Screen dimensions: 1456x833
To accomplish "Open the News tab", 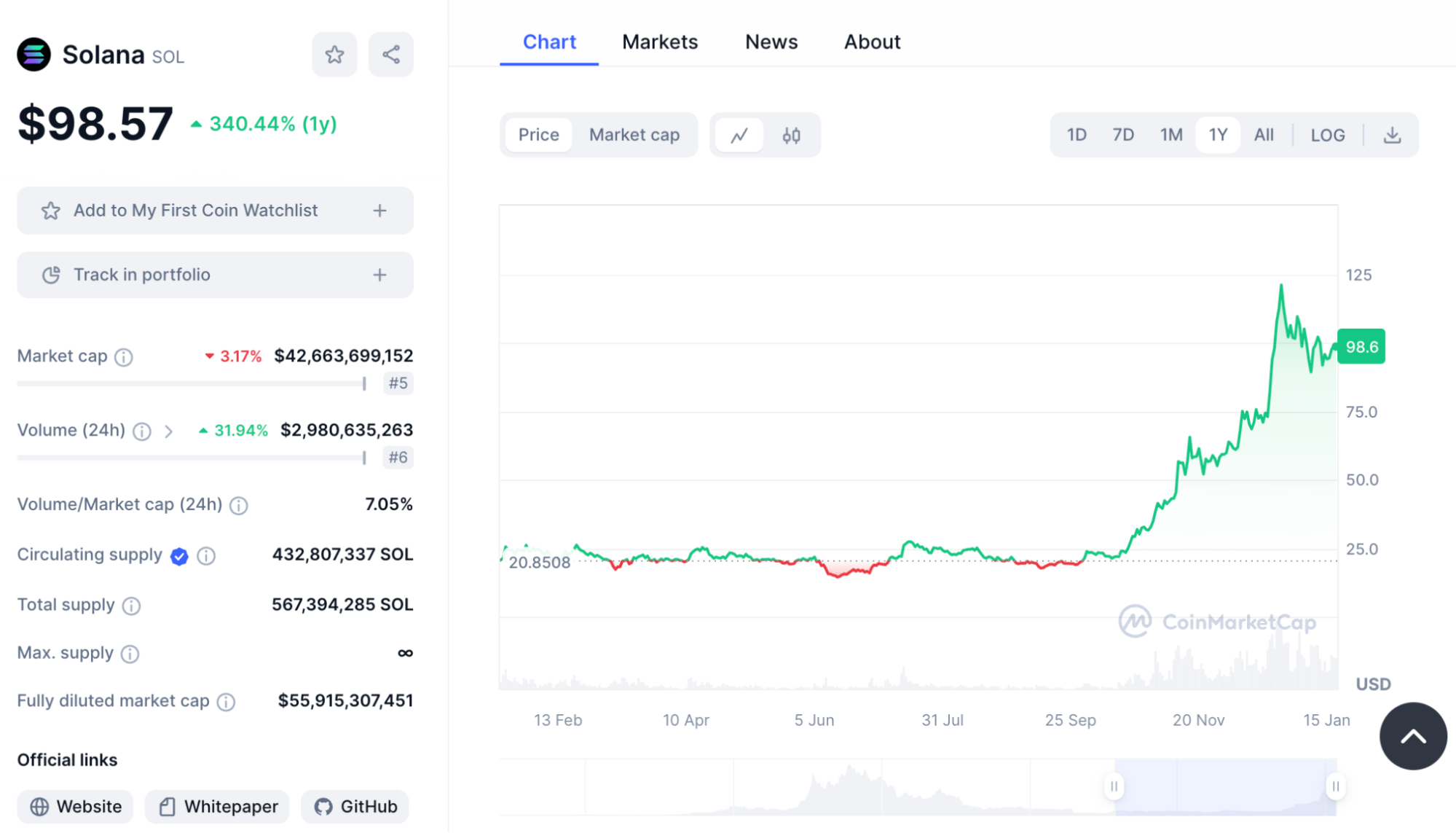I will coord(771,42).
